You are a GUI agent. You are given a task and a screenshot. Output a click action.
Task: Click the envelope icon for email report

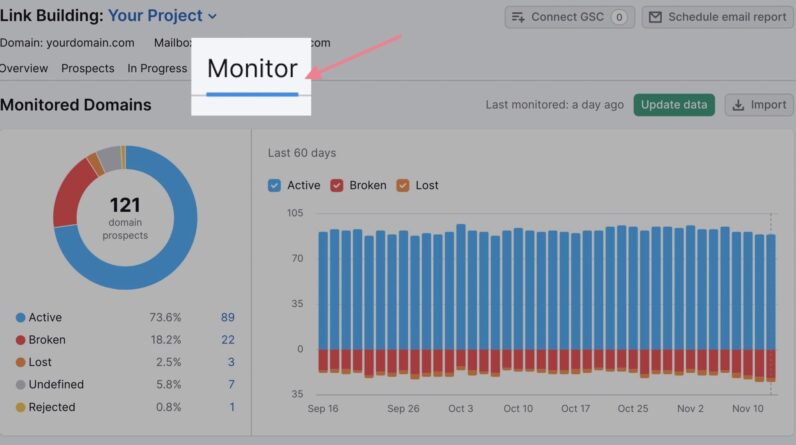pos(654,17)
